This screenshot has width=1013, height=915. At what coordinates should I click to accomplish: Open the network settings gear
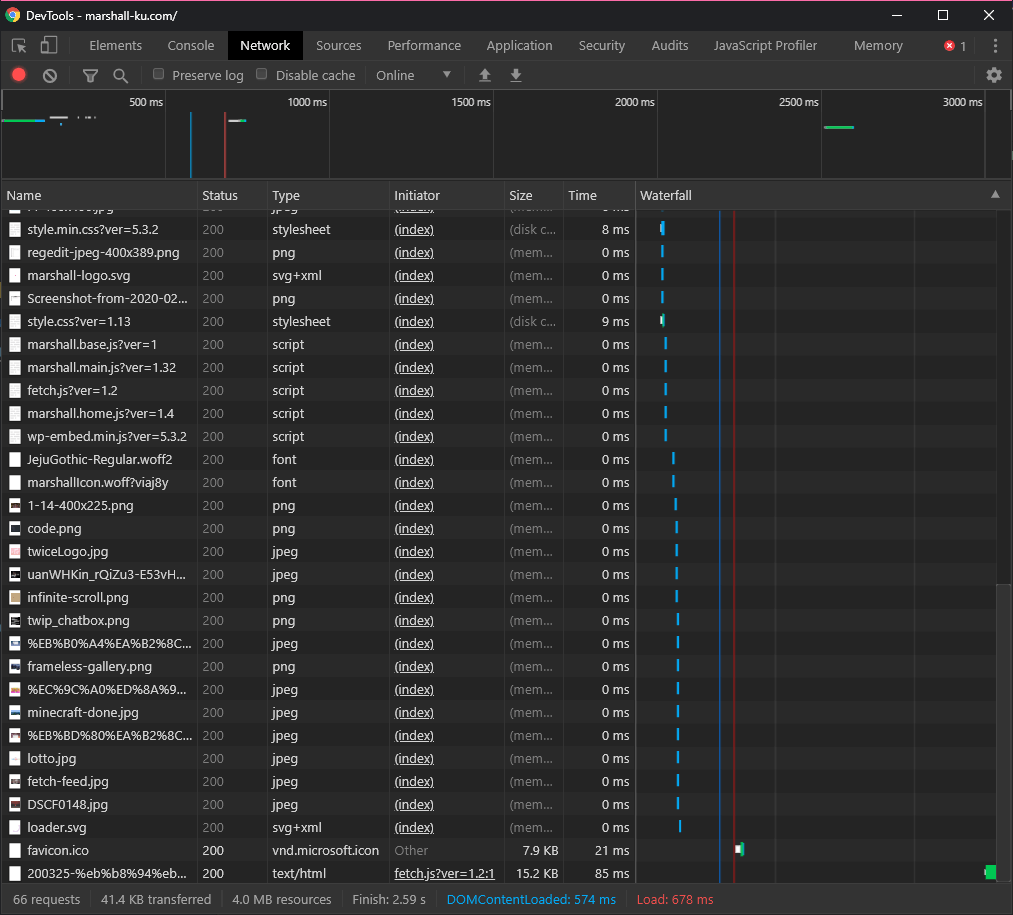coord(993,75)
